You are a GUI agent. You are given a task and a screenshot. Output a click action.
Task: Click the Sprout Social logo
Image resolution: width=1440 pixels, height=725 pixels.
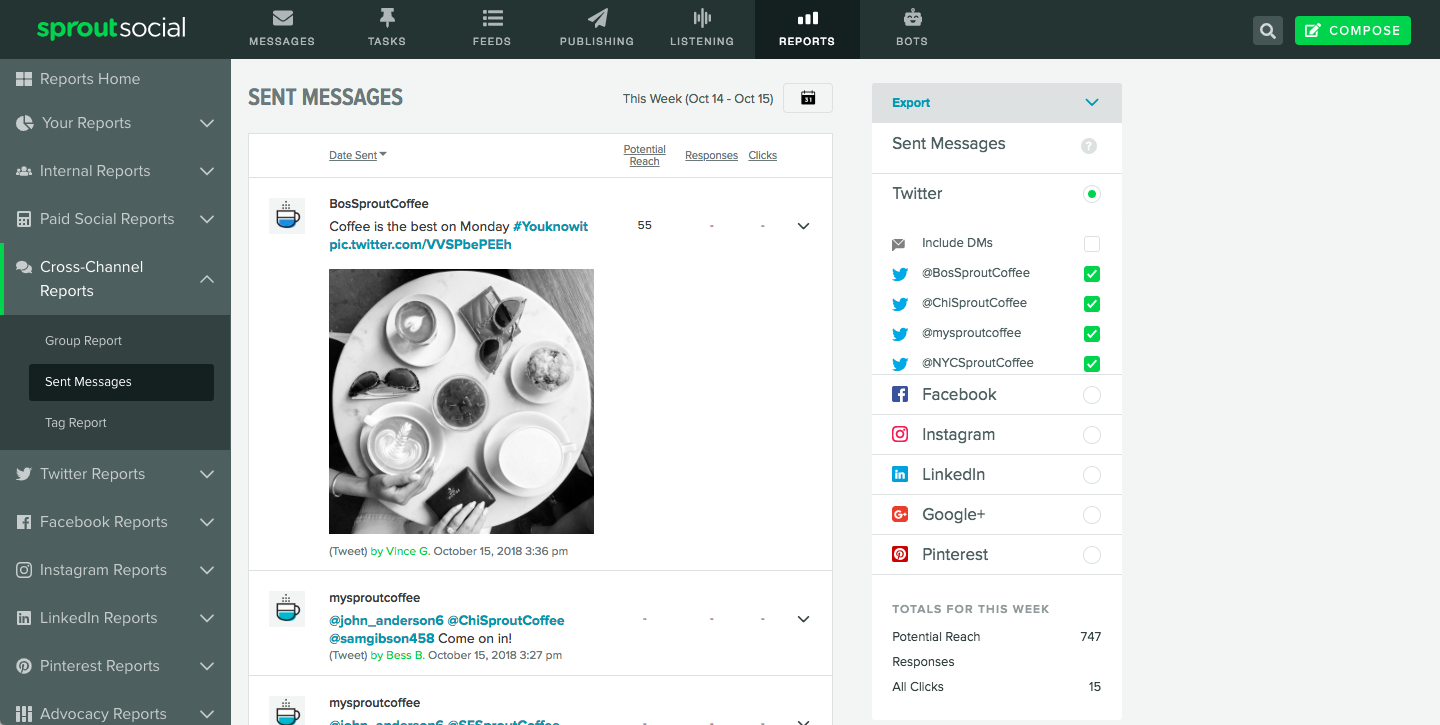[111, 28]
